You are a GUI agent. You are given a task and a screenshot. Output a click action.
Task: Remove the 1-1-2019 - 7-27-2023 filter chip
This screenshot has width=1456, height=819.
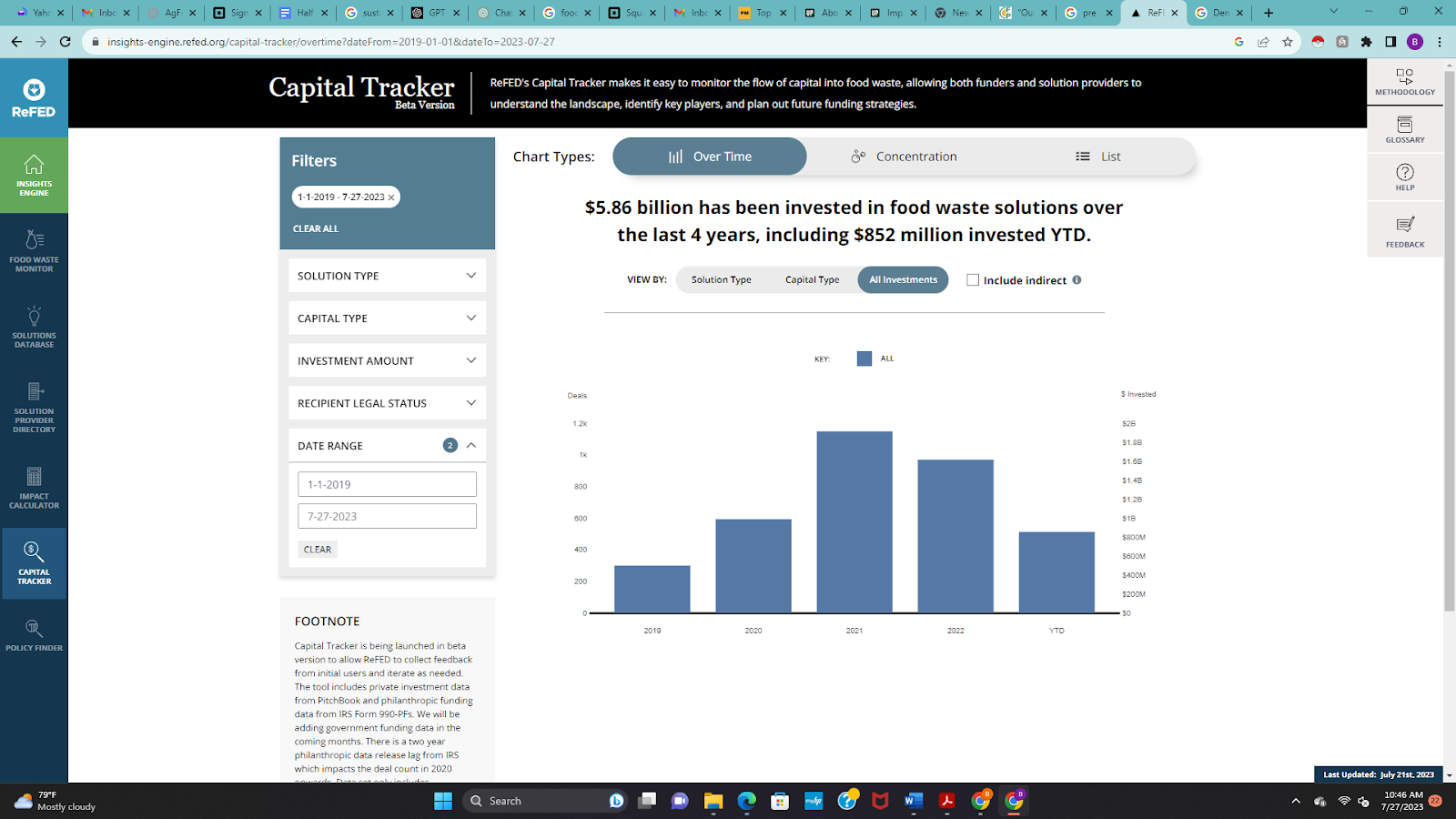(x=391, y=197)
